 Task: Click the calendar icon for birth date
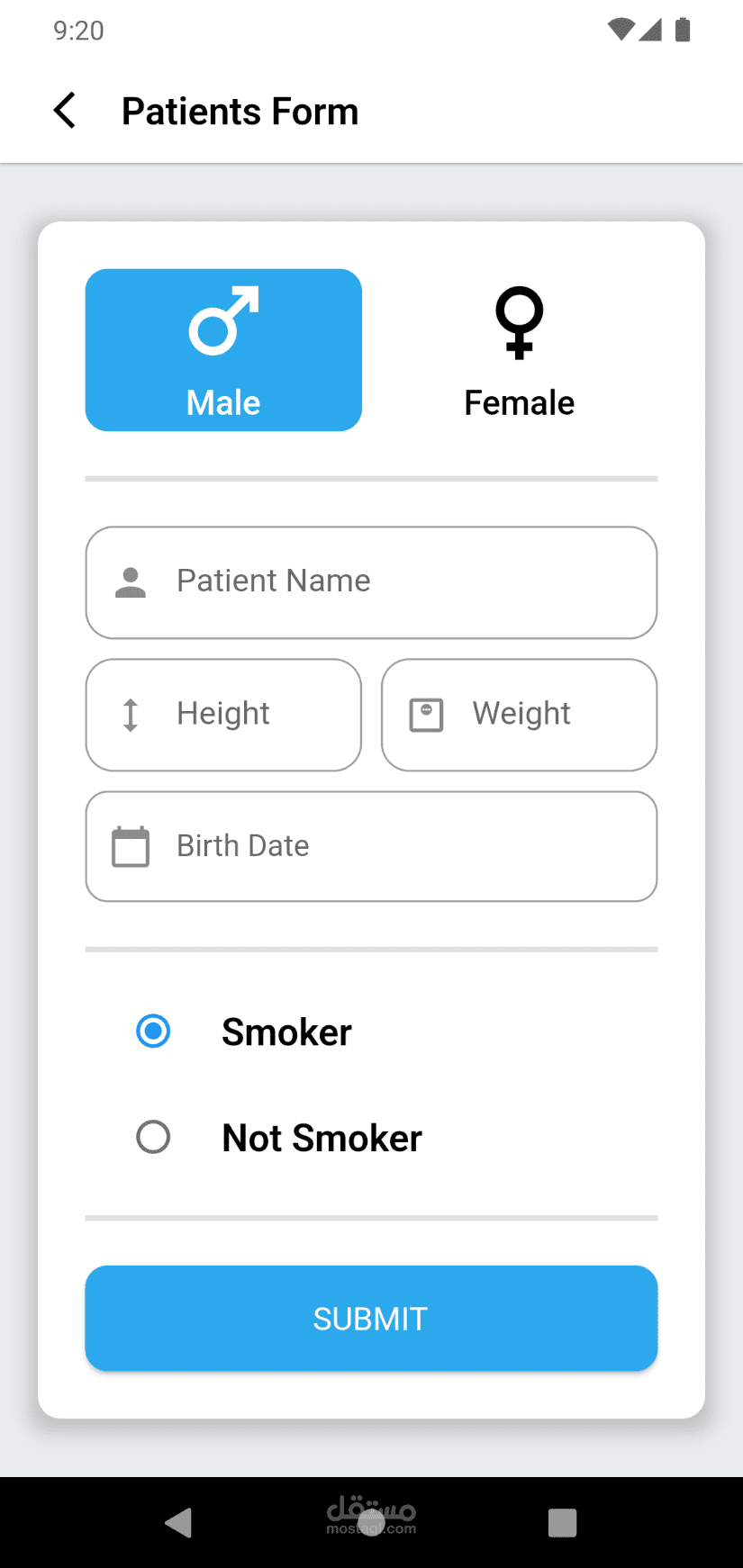[x=131, y=847]
